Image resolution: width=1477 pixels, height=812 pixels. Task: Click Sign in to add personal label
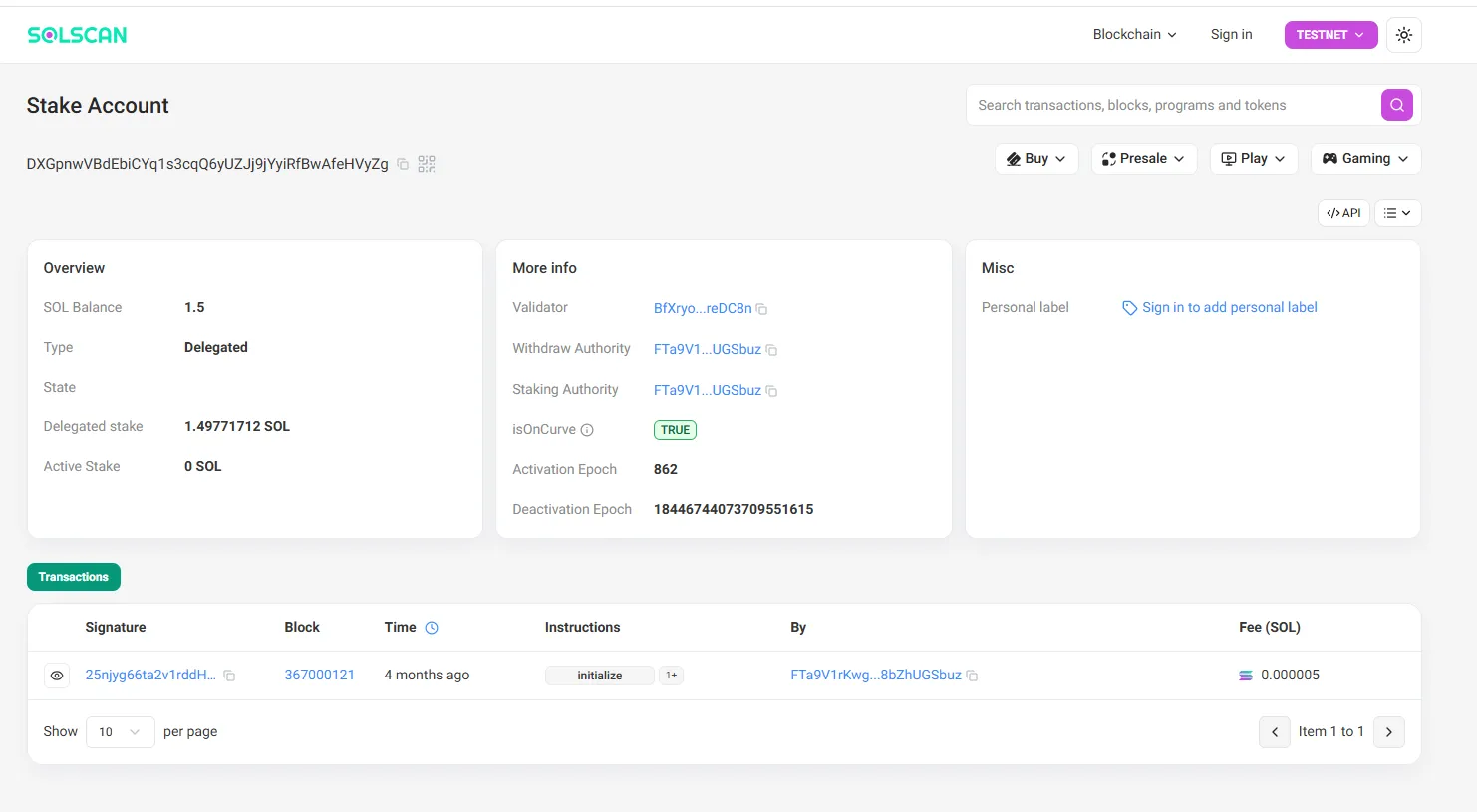click(1230, 308)
